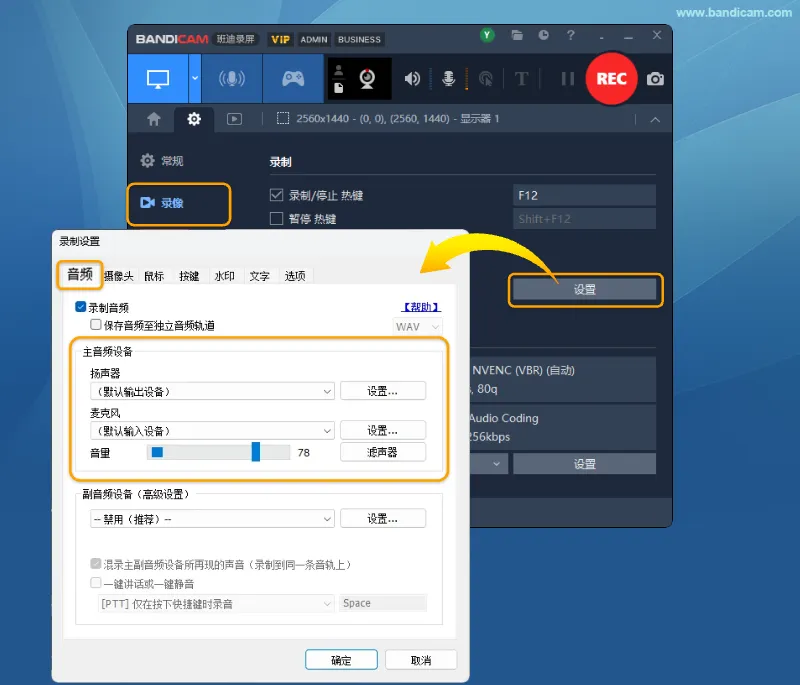Screen dimensions: 800x685
Task: Open settings gear tab in Bandicam
Action: 194,119
